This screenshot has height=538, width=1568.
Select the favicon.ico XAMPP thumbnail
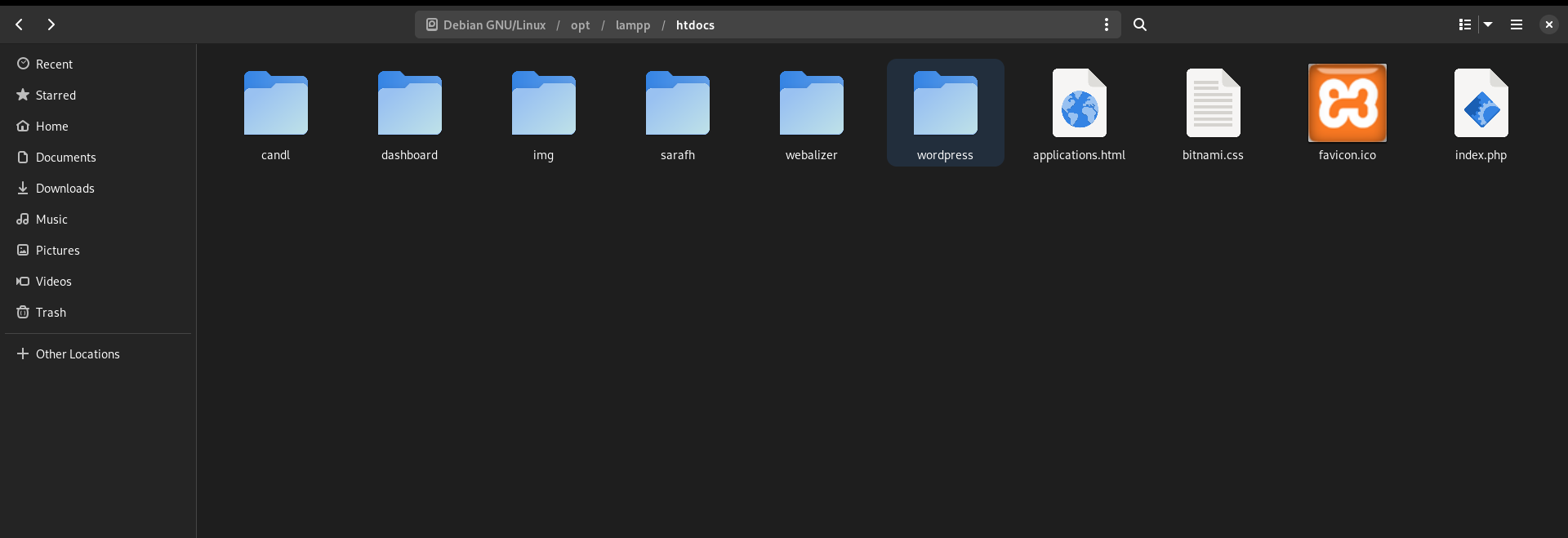pos(1347,103)
